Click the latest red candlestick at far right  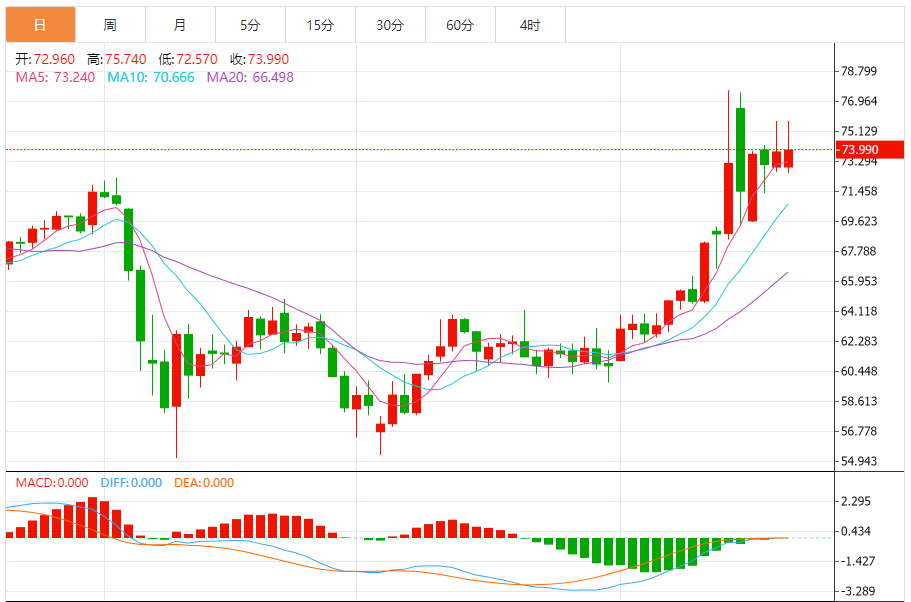(x=788, y=158)
